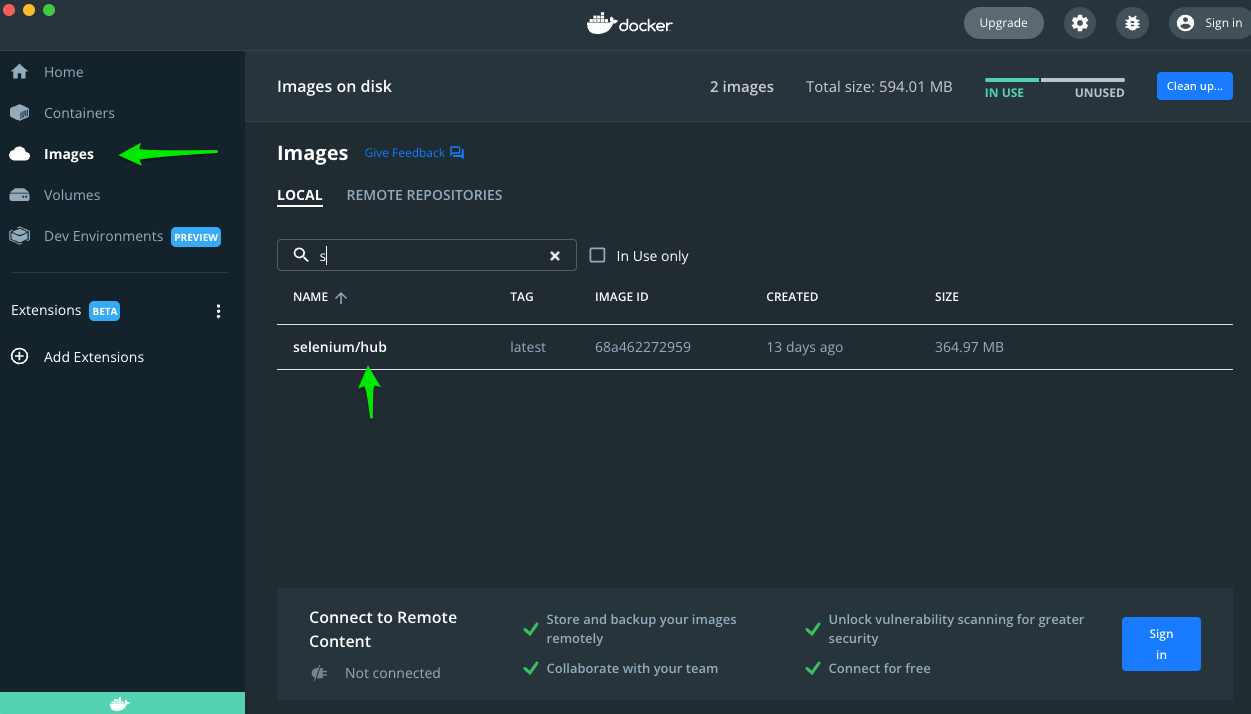Click the 364.97 MB size cell
The height and width of the screenshot is (714, 1251).
[x=969, y=347]
